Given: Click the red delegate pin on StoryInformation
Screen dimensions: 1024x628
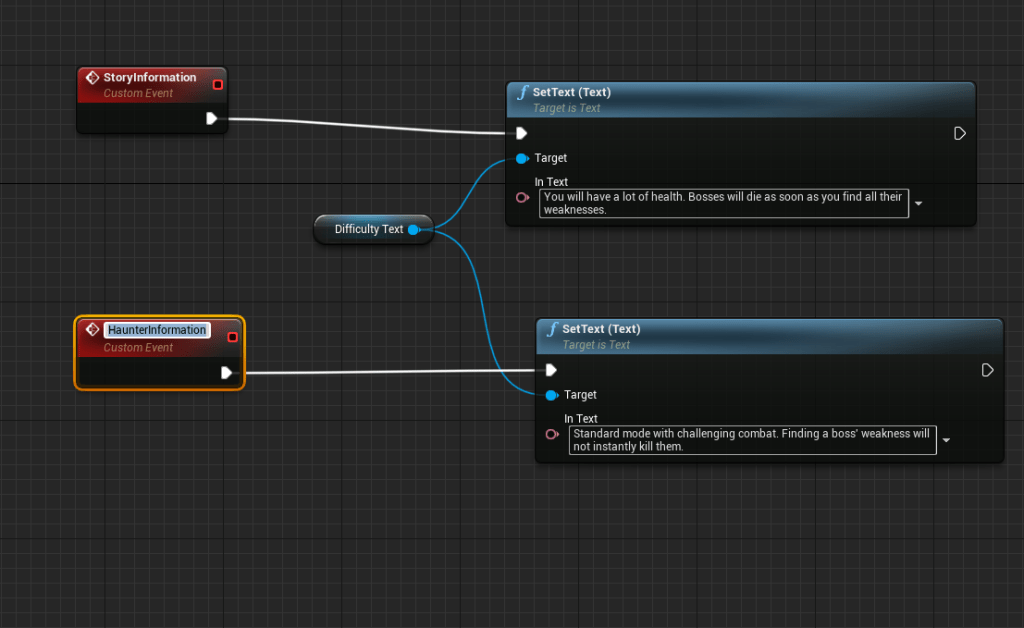Looking at the screenshot, I should [x=217, y=85].
